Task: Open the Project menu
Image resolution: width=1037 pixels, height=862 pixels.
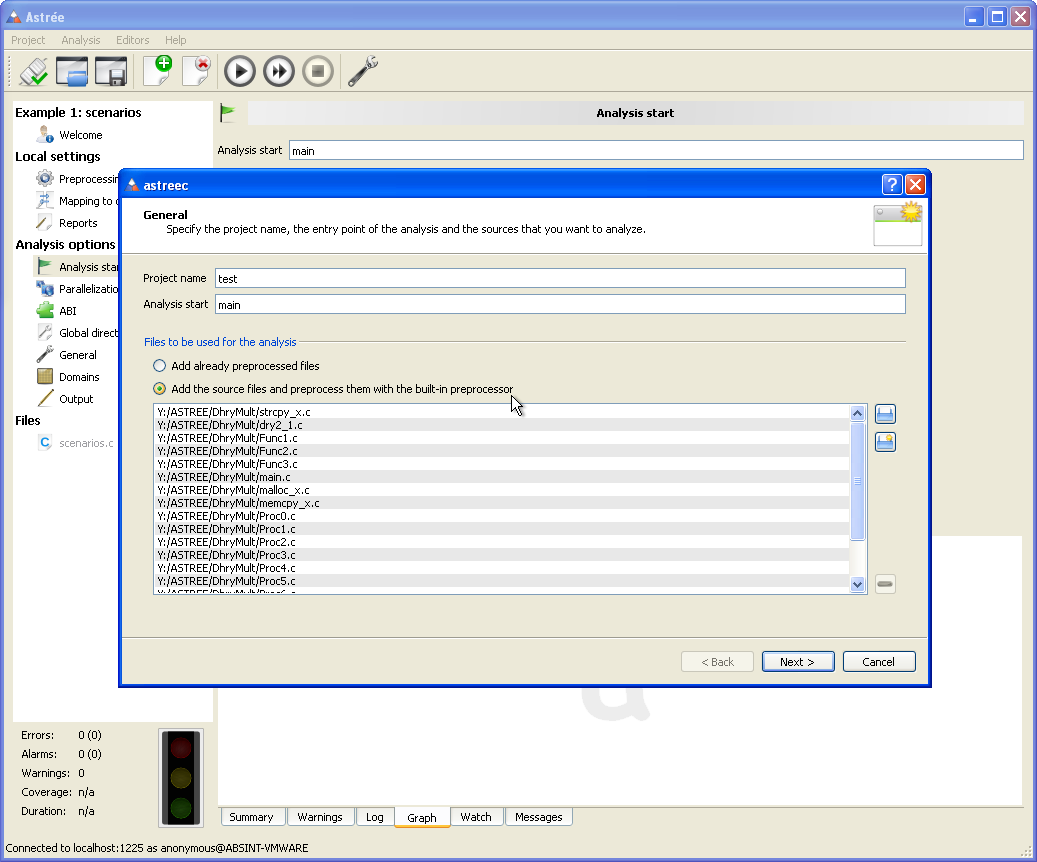Action: click(28, 40)
